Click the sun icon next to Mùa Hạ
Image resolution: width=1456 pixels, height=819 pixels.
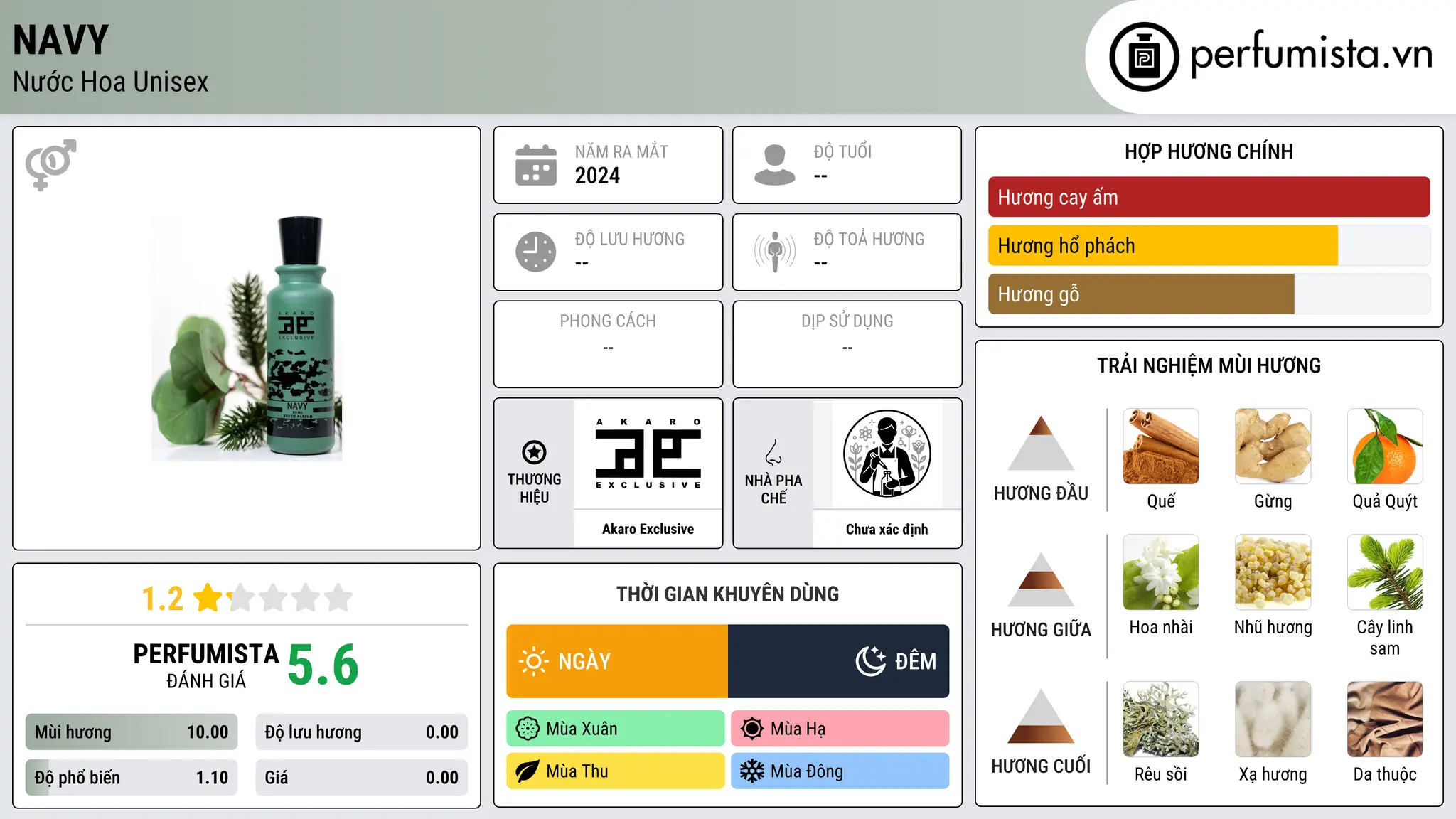[x=752, y=729]
